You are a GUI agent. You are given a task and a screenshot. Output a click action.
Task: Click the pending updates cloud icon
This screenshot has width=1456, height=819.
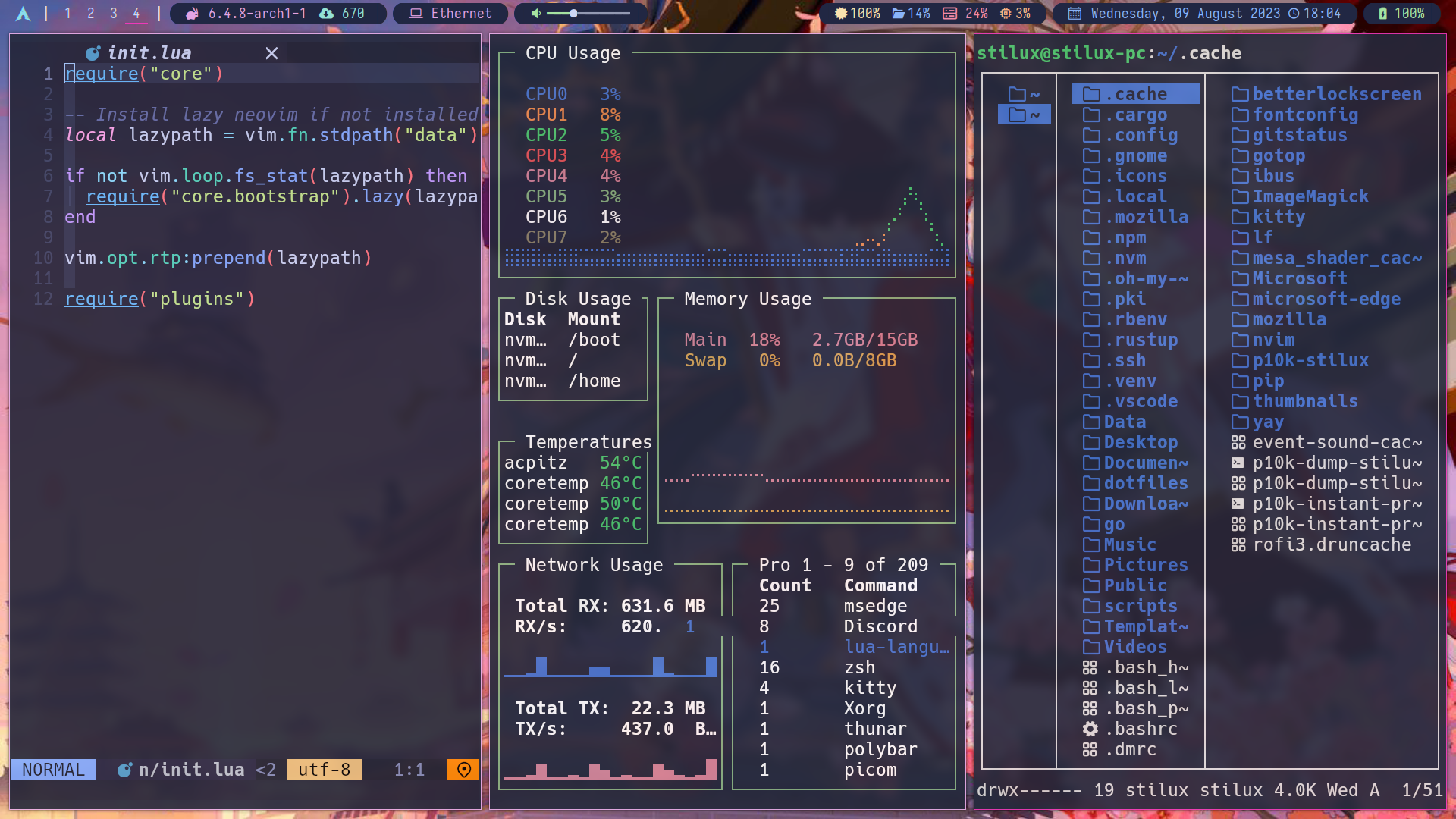[326, 14]
